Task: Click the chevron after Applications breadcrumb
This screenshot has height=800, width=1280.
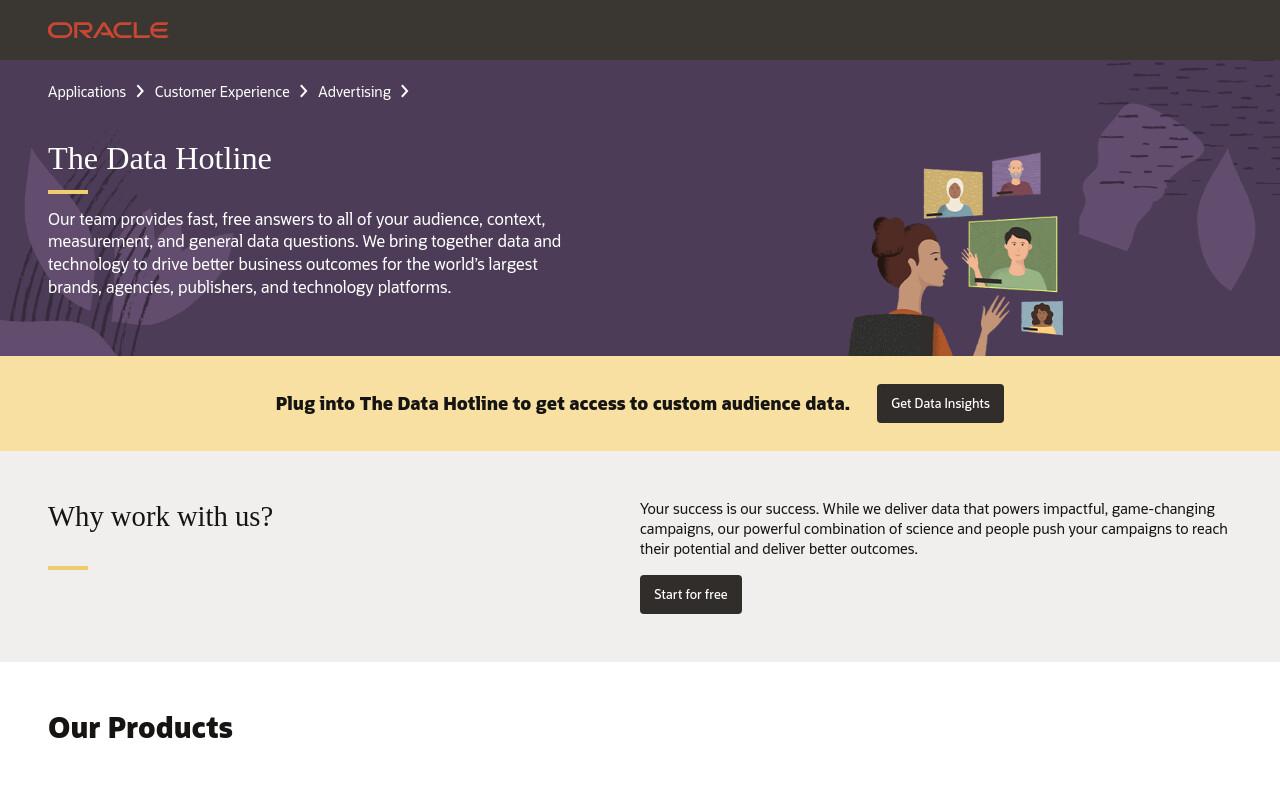Action: click(140, 92)
